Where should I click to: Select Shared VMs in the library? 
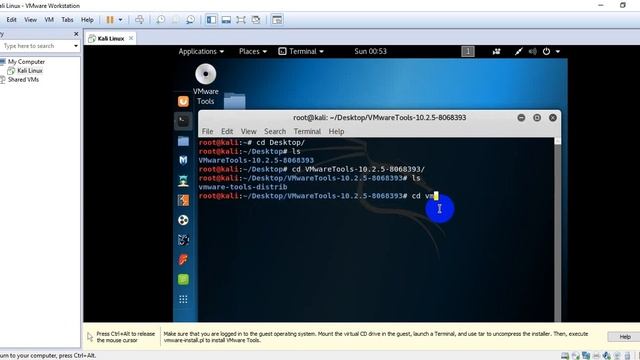tap(23, 80)
